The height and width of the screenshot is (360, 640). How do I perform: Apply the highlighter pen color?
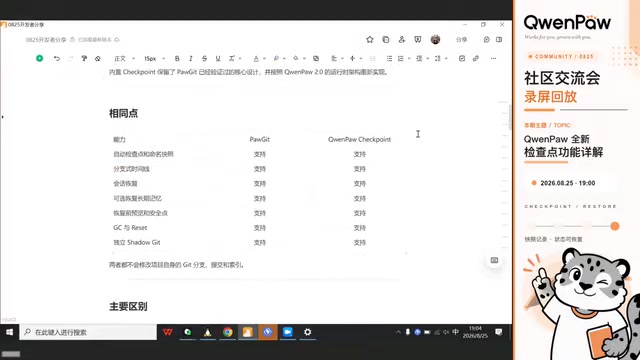[276, 58]
